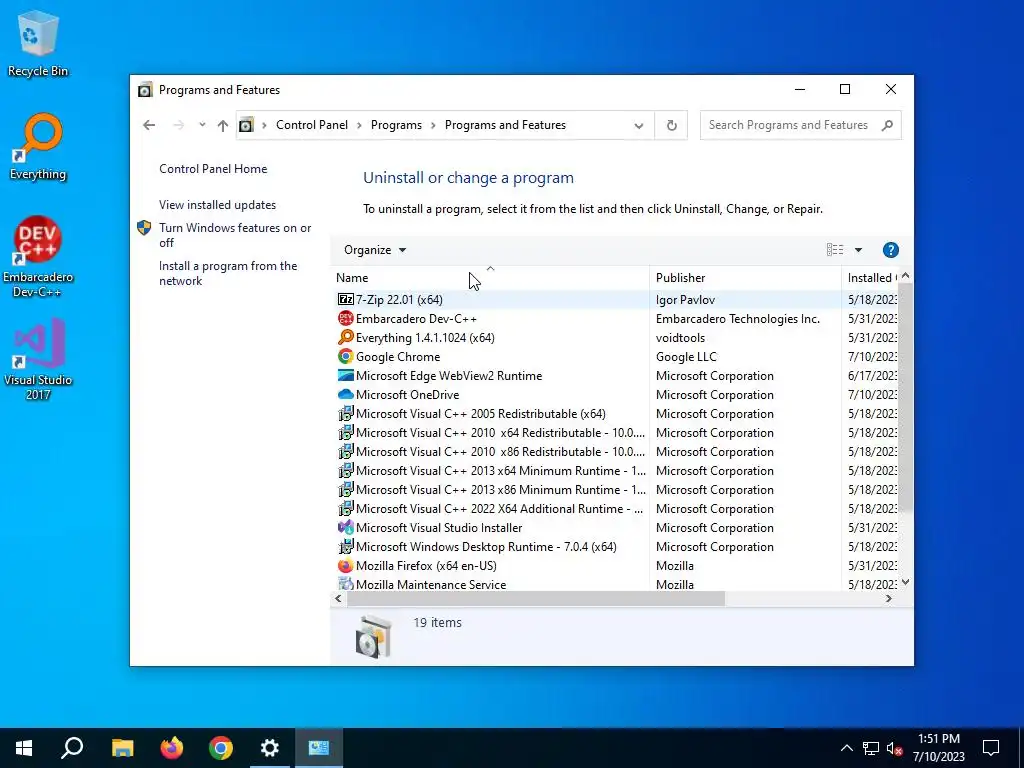
Task: Expand the chevron after Programs breadcrumb
Action: tap(433, 125)
